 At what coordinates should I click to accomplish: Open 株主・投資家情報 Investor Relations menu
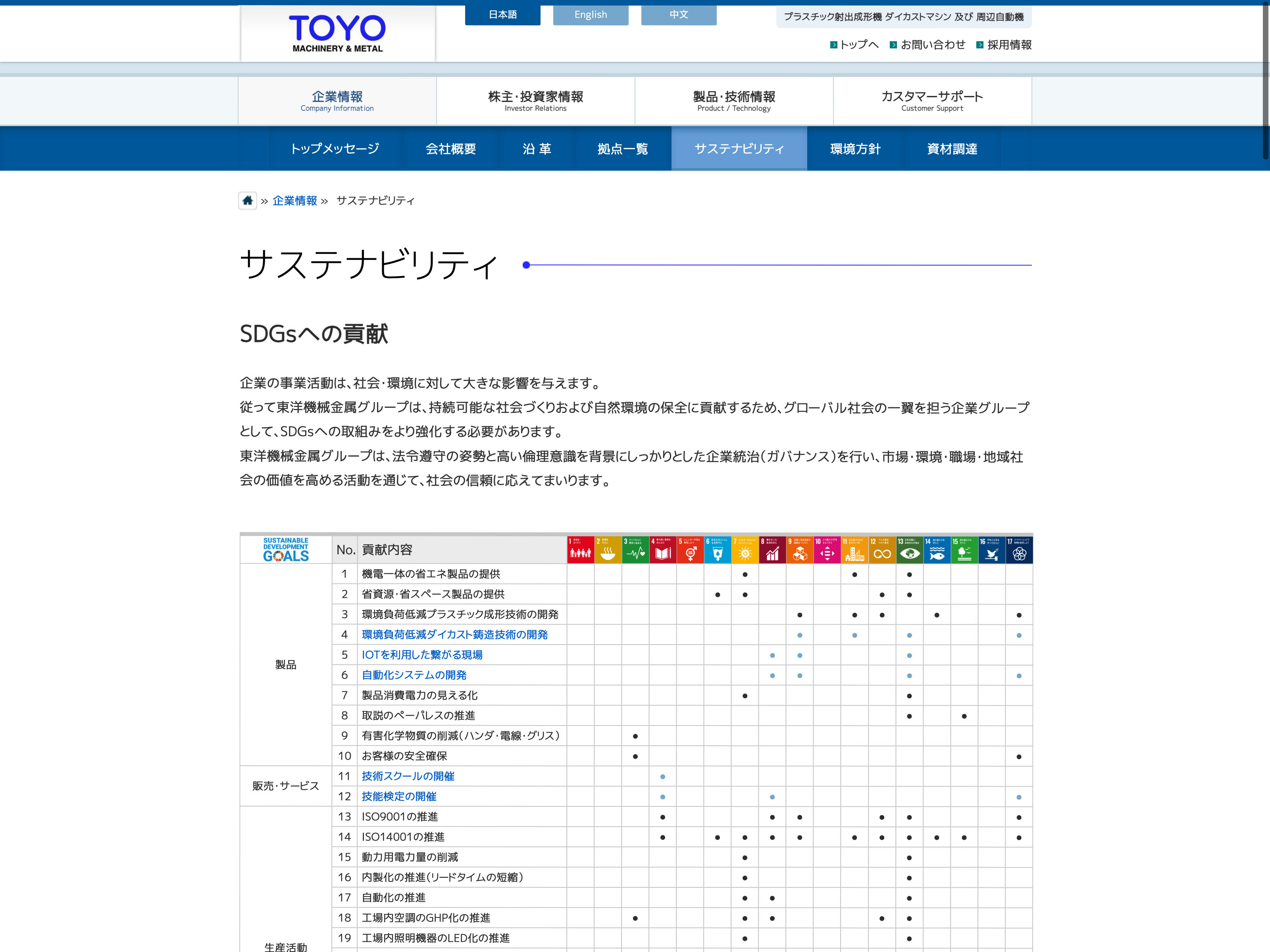point(535,100)
